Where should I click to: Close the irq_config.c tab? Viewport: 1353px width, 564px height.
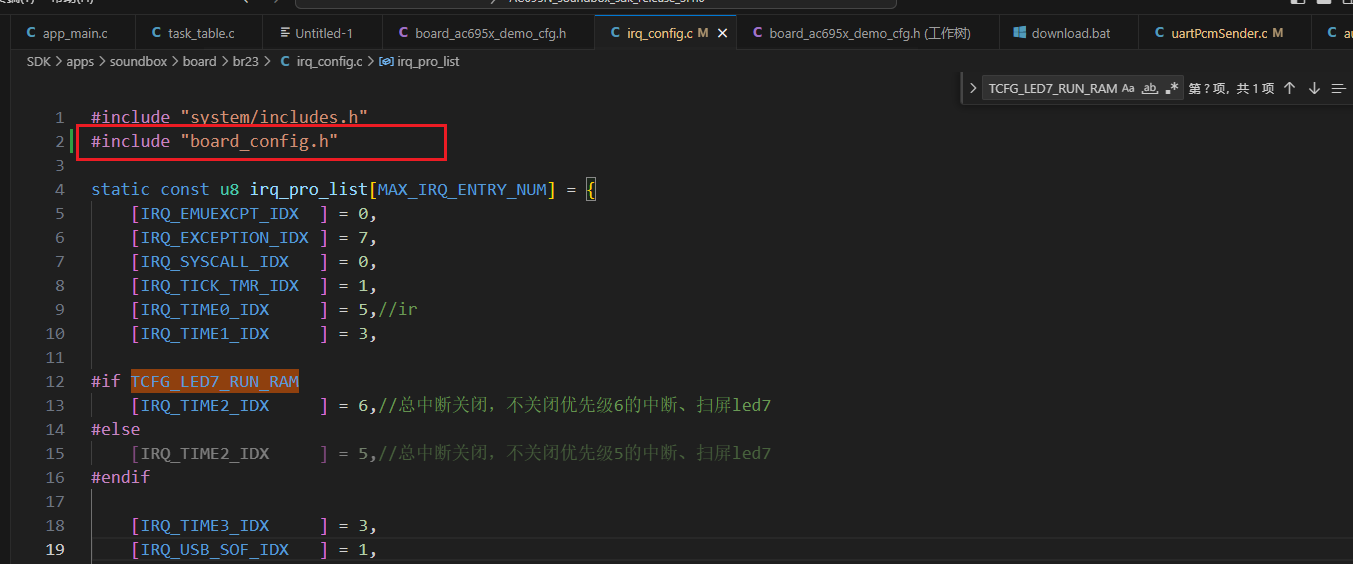[x=723, y=33]
